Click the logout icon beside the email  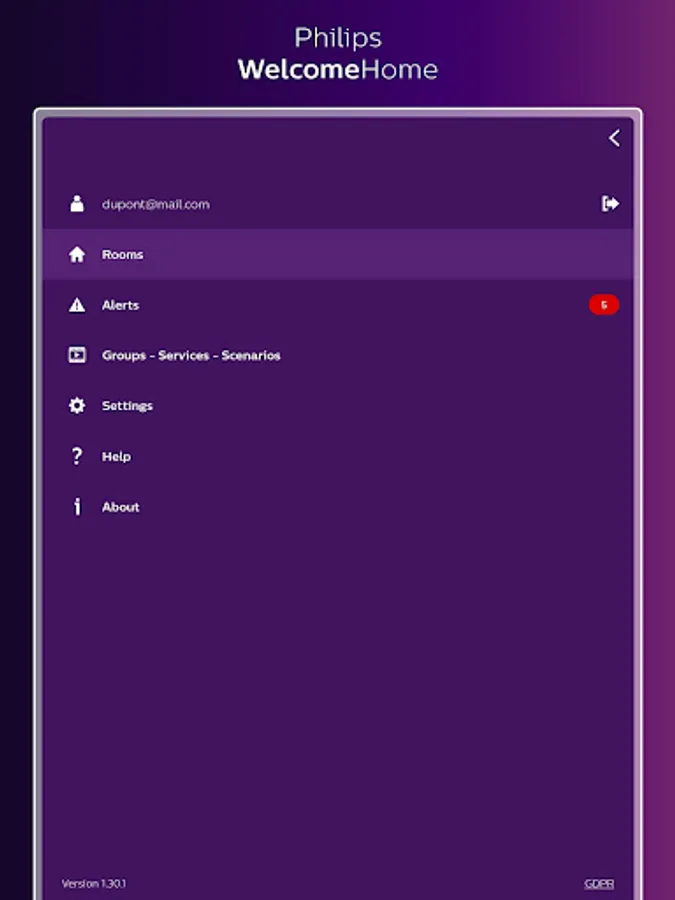tap(610, 203)
